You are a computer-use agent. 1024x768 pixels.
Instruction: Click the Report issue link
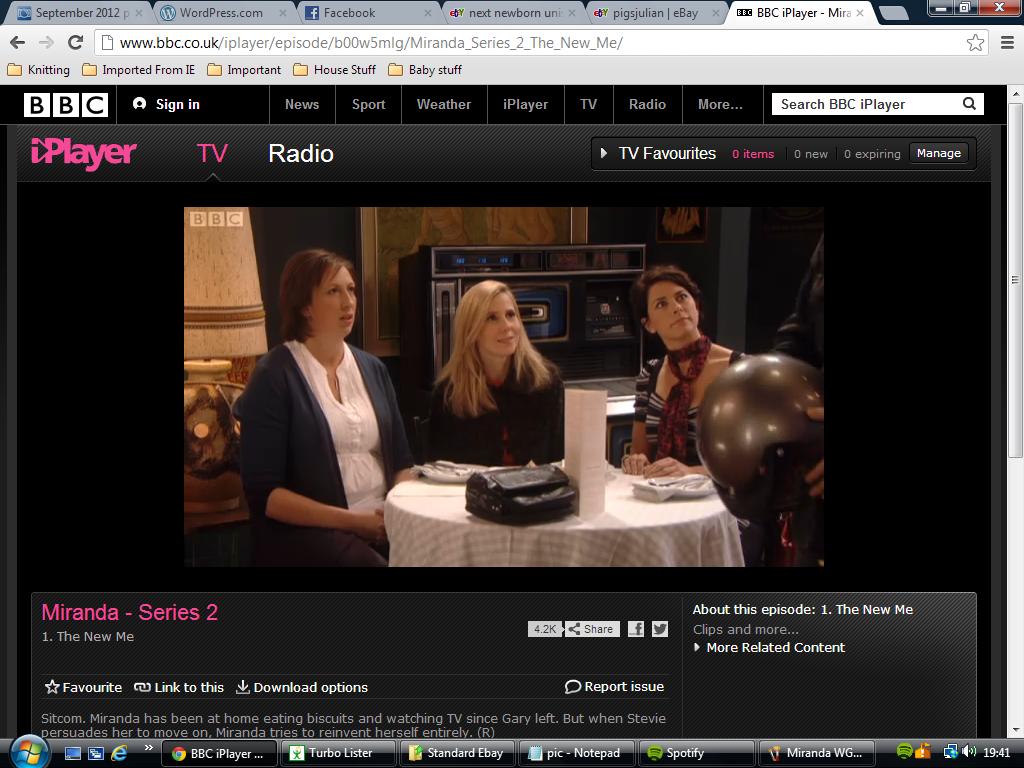(615, 686)
